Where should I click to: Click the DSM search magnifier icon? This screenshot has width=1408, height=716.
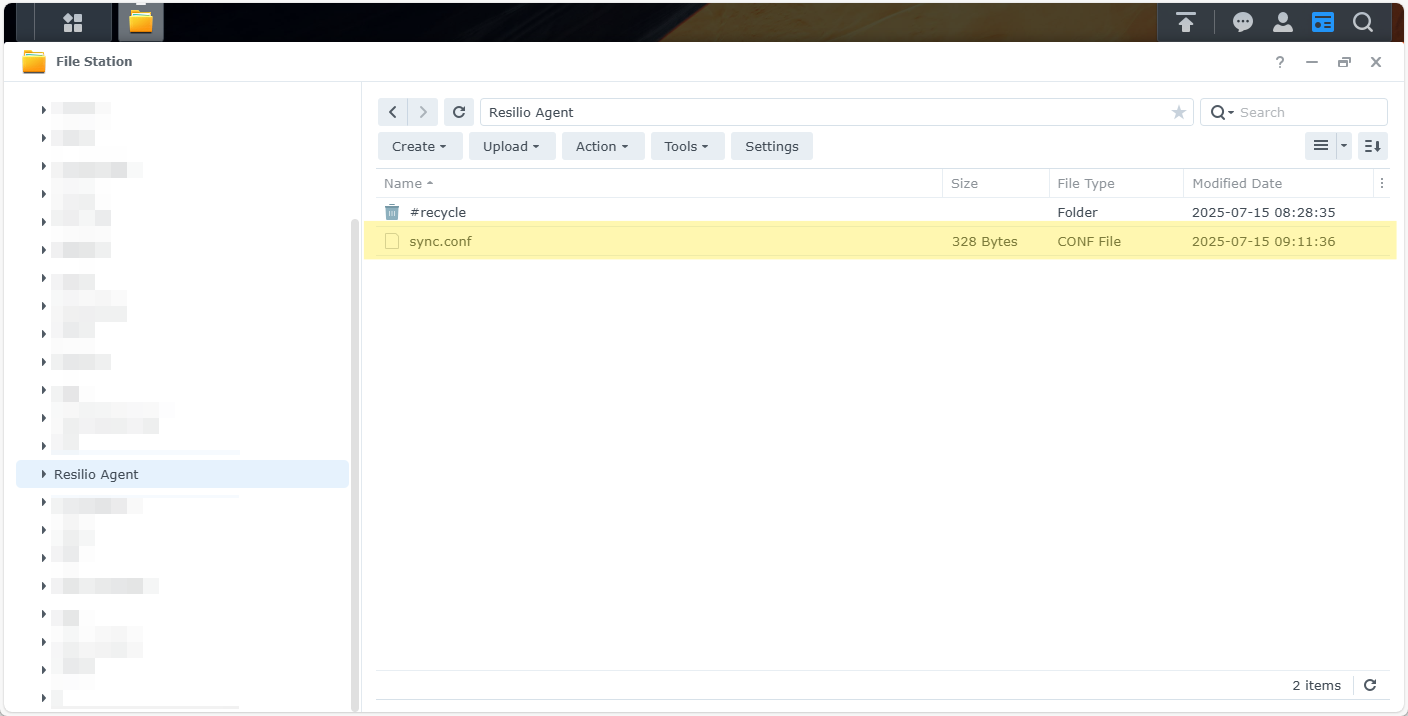point(1363,22)
